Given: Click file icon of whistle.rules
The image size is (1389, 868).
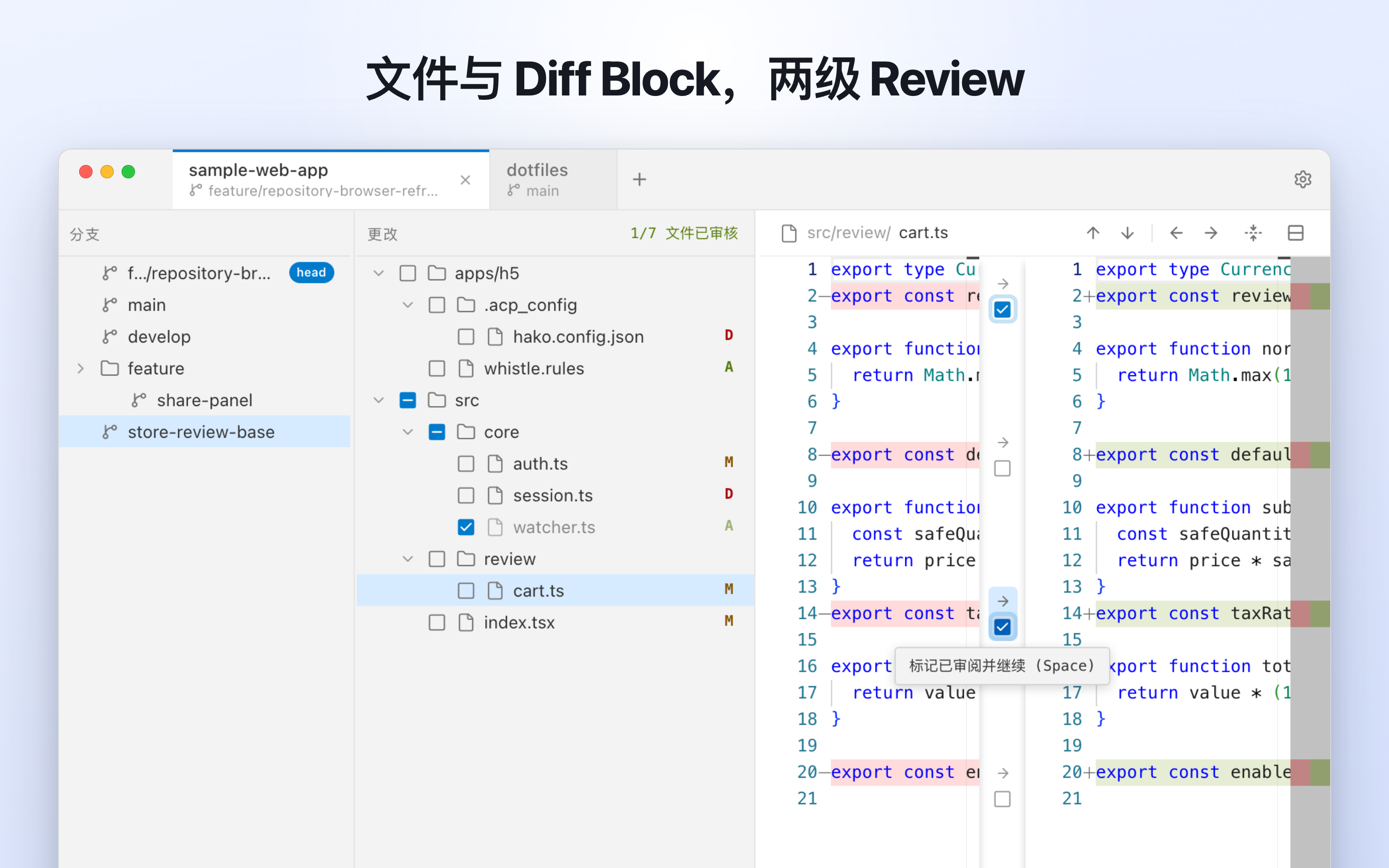Looking at the screenshot, I should click(466, 368).
